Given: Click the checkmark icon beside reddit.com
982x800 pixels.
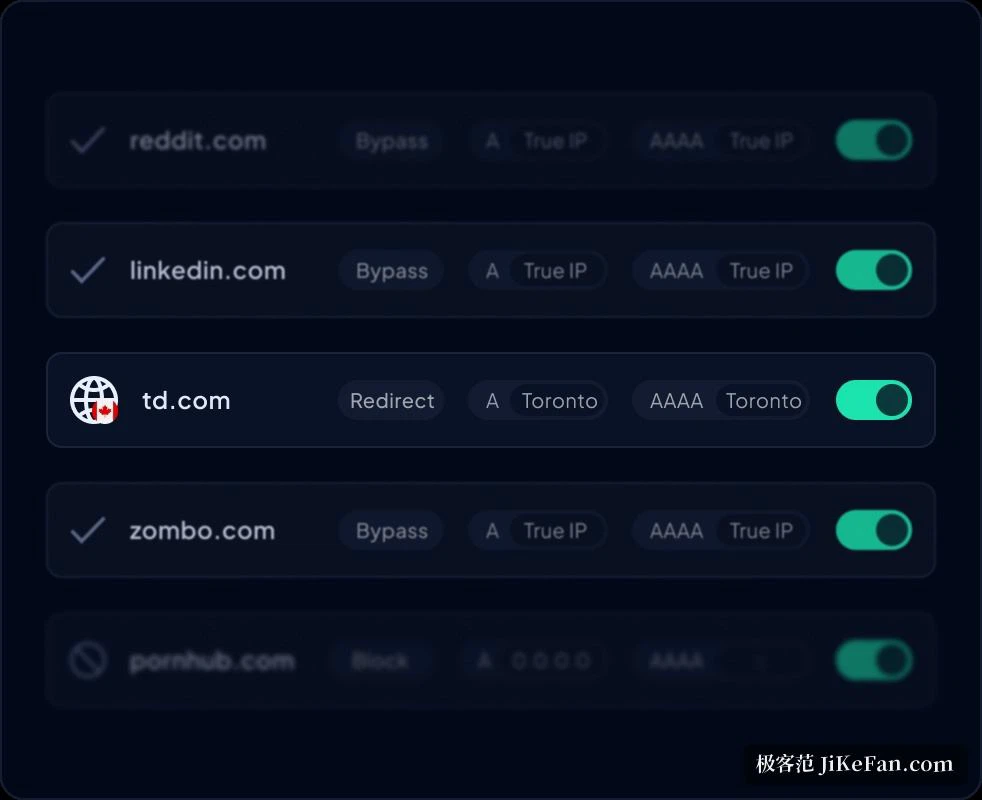Looking at the screenshot, I should (x=88, y=140).
